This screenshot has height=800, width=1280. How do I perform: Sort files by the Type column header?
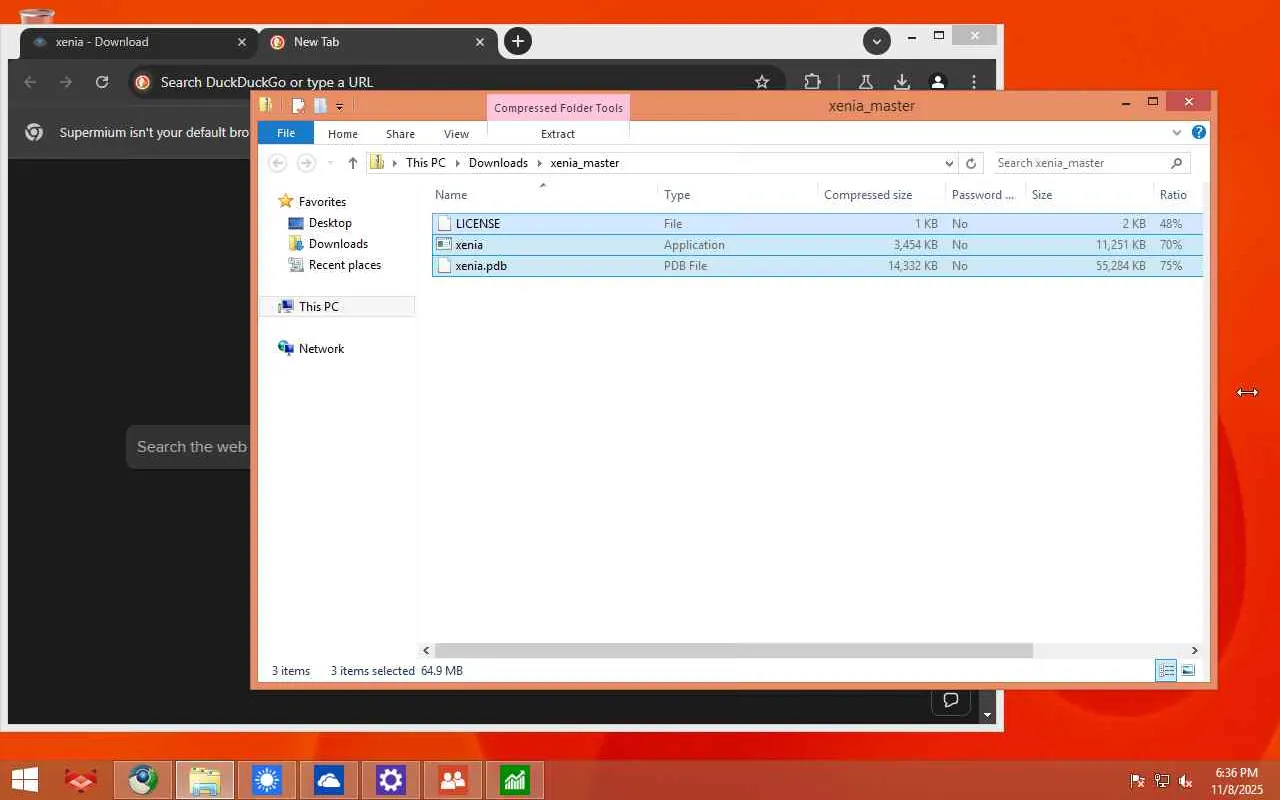tap(738, 195)
